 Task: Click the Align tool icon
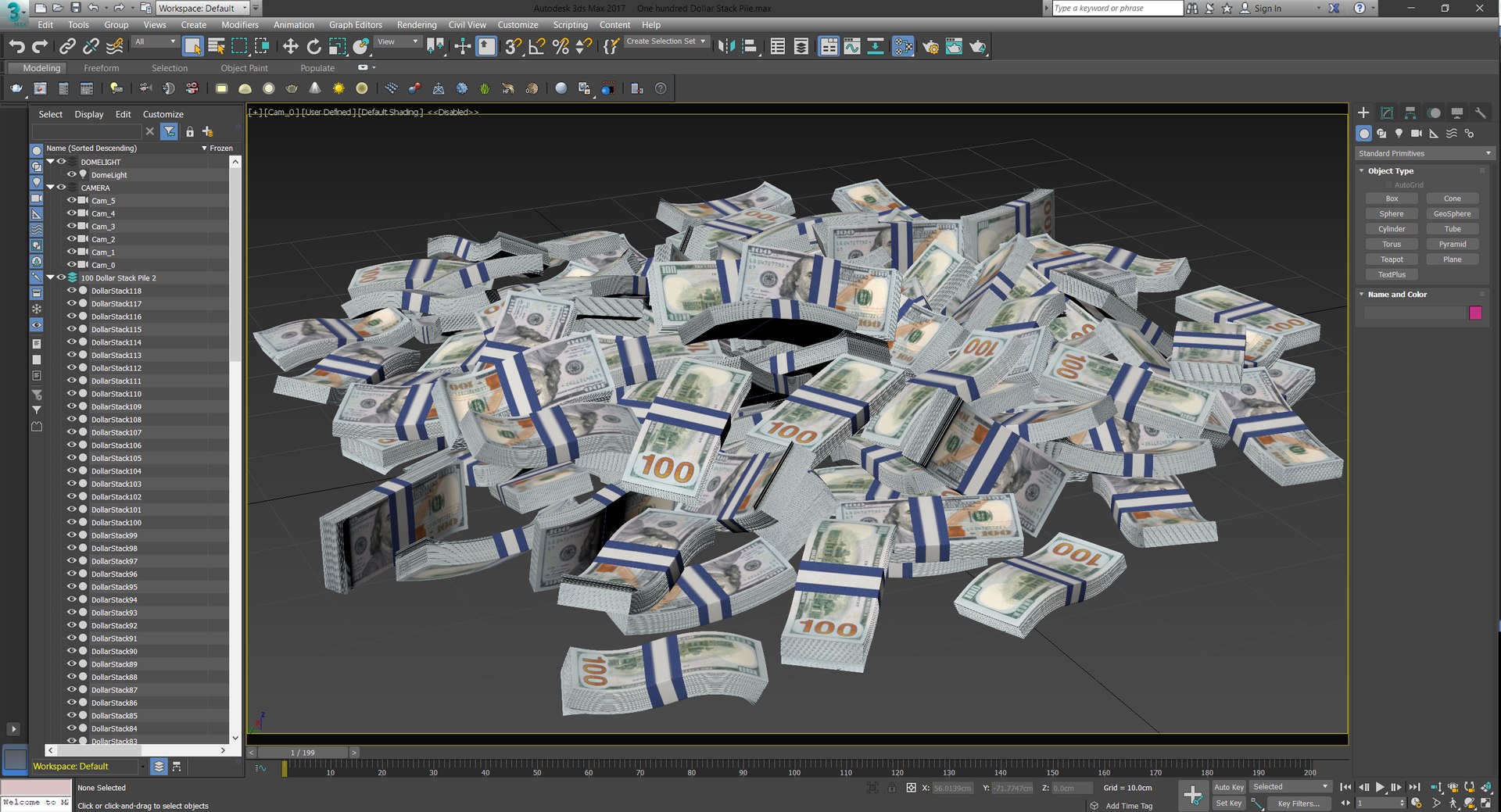[750, 47]
